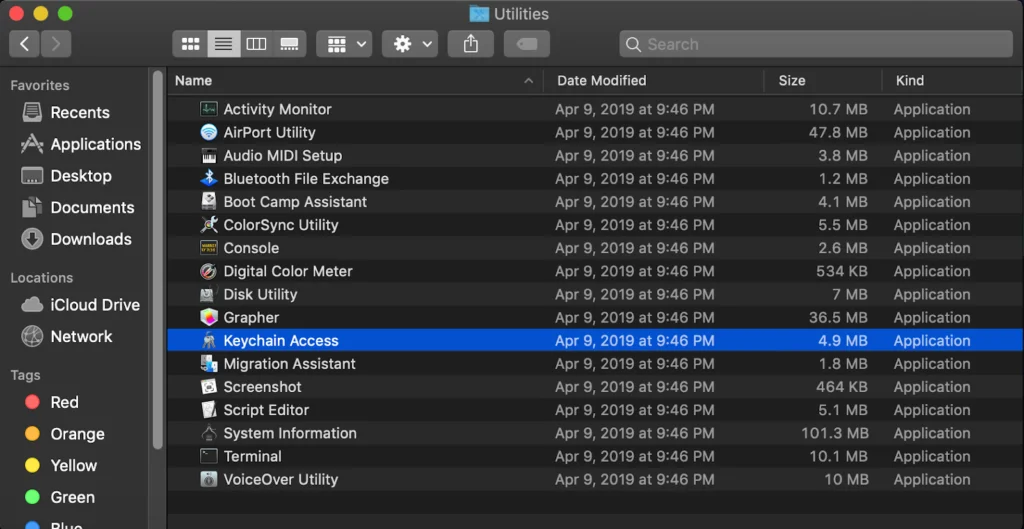Click the Migration Assistant icon
Image resolution: width=1024 pixels, height=529 pixels.
(208, 364)
